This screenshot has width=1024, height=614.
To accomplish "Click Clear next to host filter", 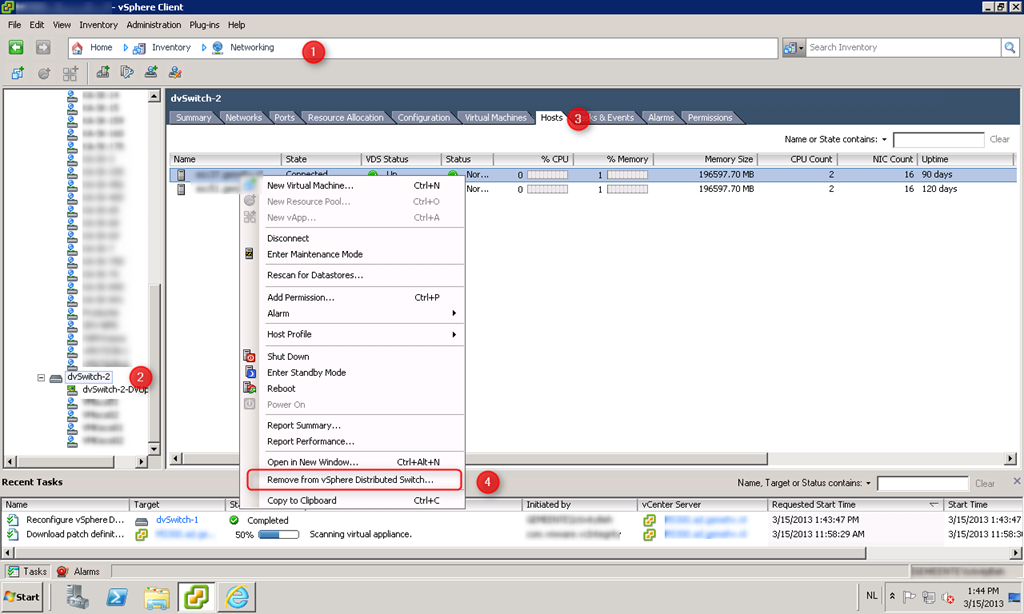I will coord(999,139).
